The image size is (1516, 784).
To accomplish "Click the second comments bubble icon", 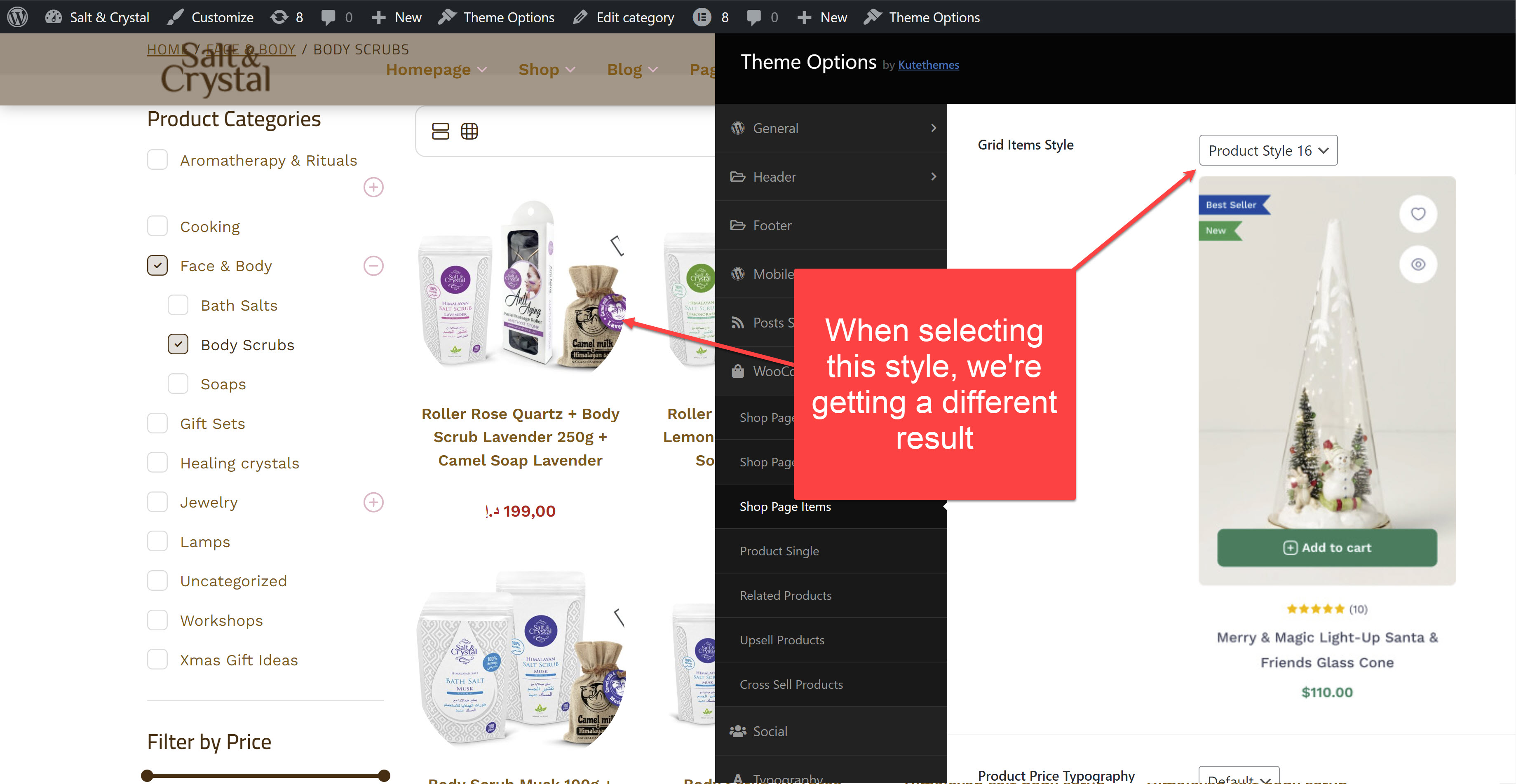I will tap(754, 17).
